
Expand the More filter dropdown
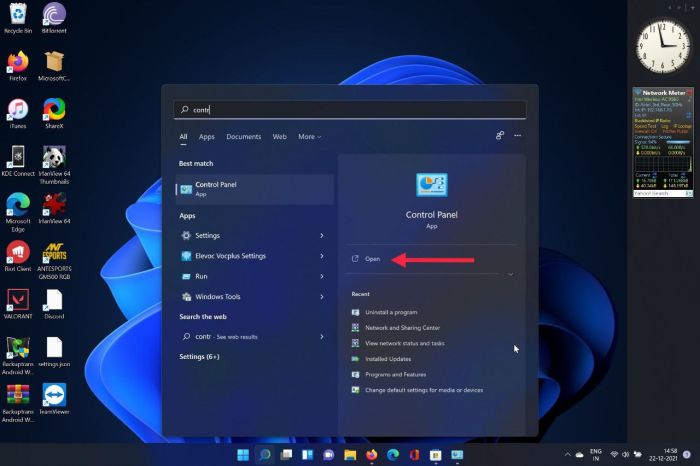[309, 137]
